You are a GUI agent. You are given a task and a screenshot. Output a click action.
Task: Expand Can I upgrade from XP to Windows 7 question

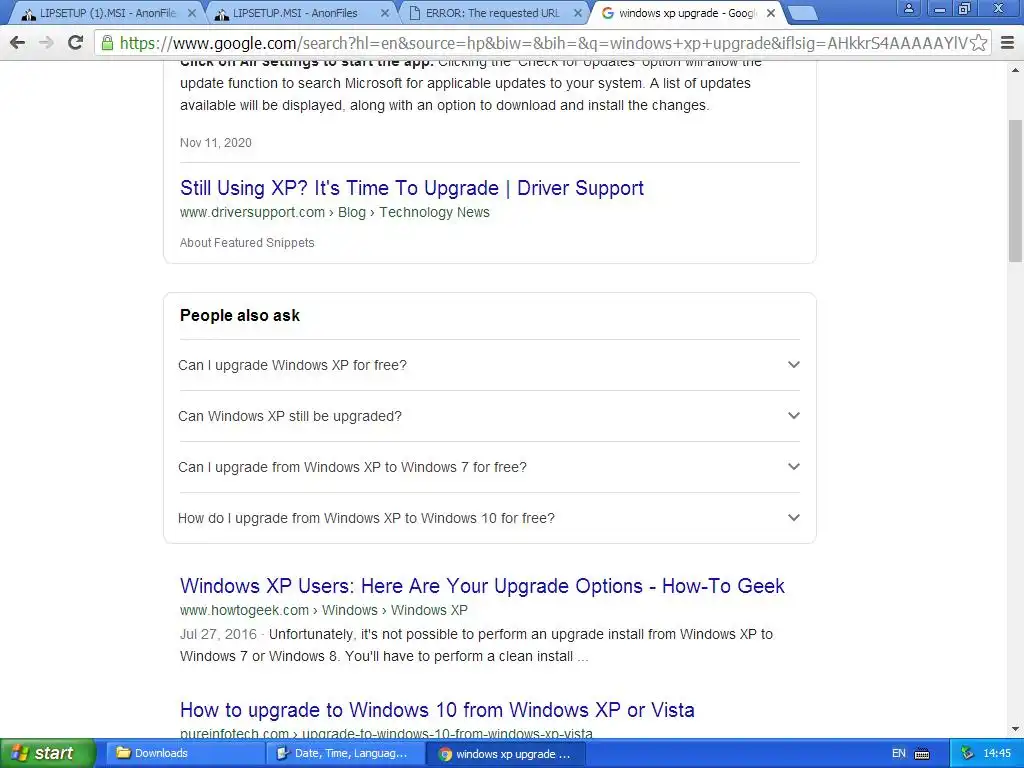click(x=489, y=467)
